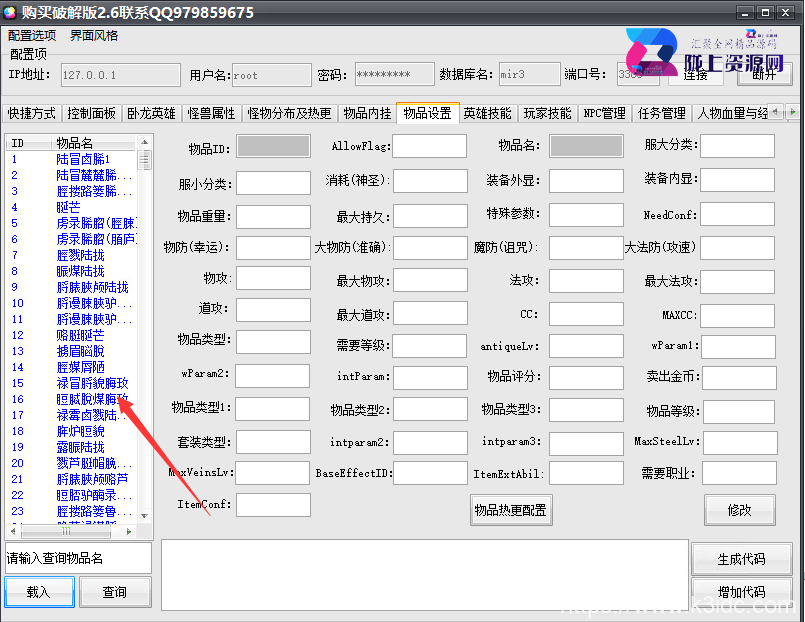Click the 最大法攻 input field
Screen dimensions: 805x622
pos(737,282)
